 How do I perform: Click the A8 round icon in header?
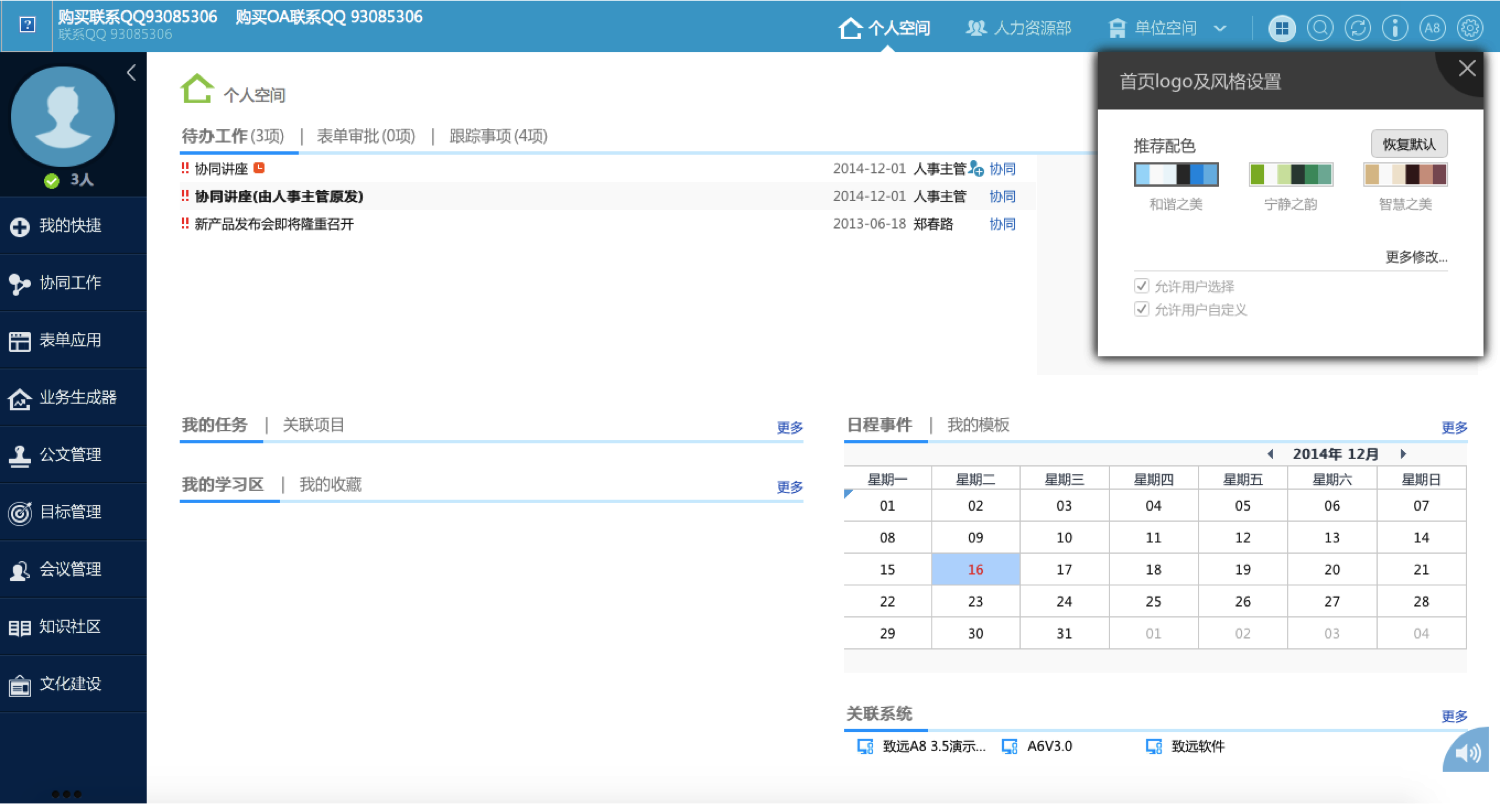(x=1432, y=28)
